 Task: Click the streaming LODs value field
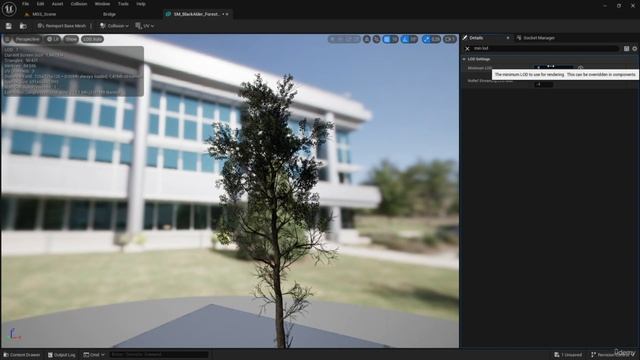pyautogui.click(x=544, y=84)
